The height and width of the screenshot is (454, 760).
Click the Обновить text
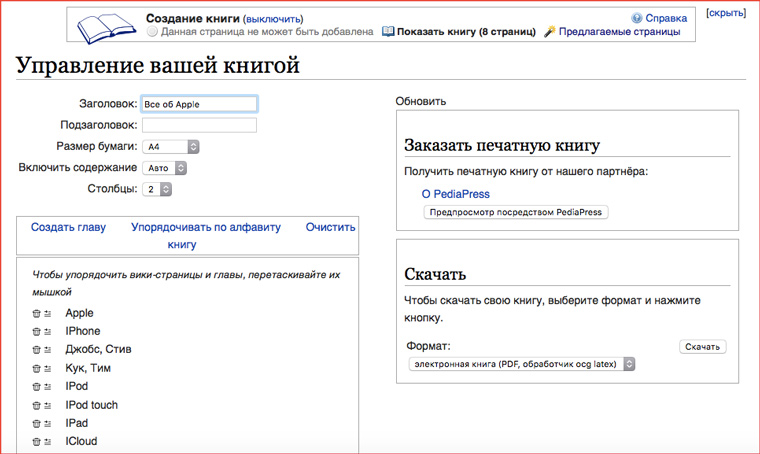click(x=421, y=101)
